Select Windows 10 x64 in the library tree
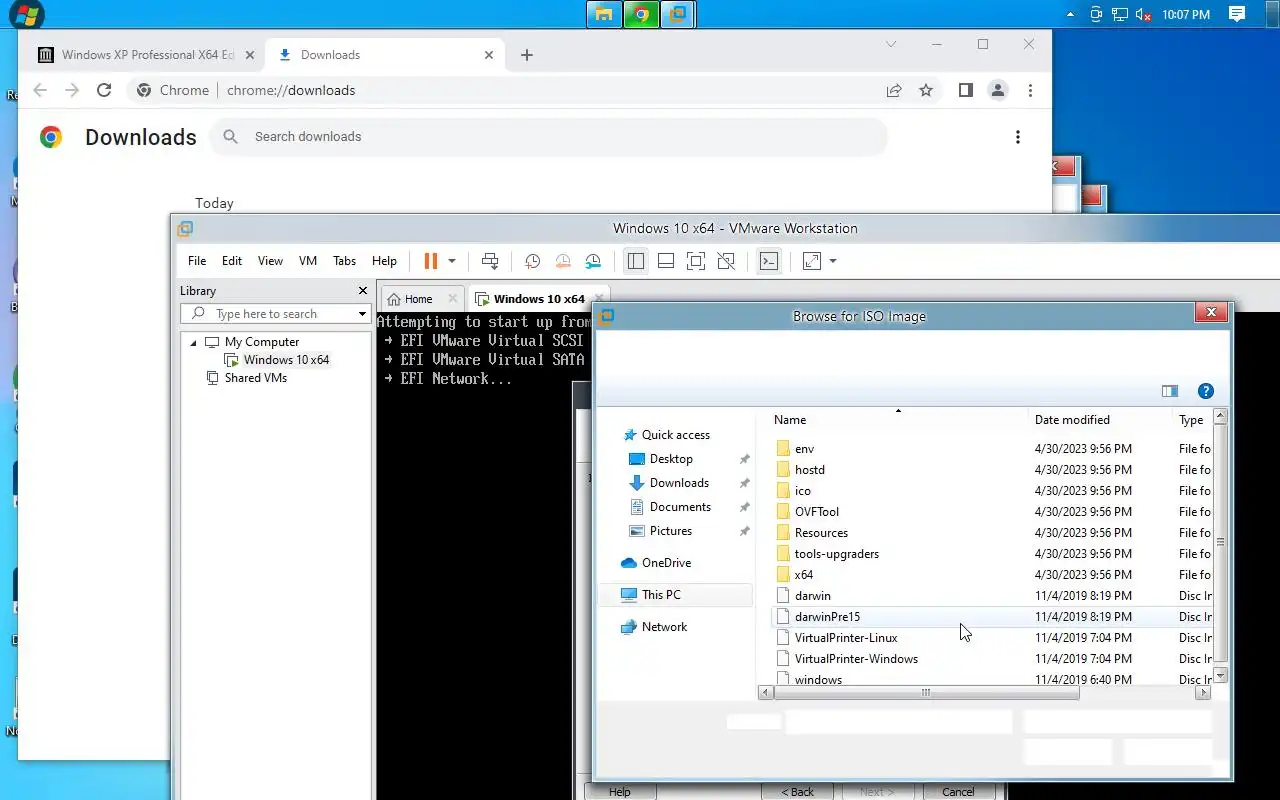1280x800 pixels. pyautogui.click(x=285, y=360)
